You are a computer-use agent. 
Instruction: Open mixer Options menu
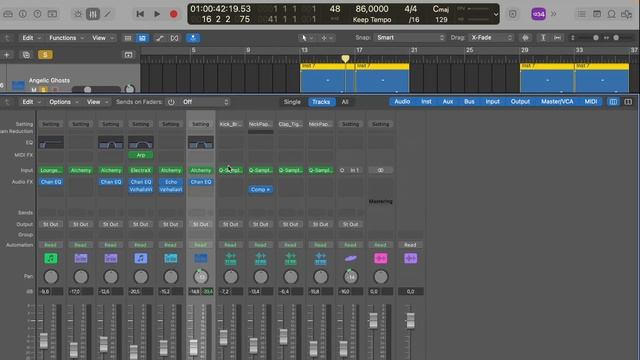tap(64, 102)
